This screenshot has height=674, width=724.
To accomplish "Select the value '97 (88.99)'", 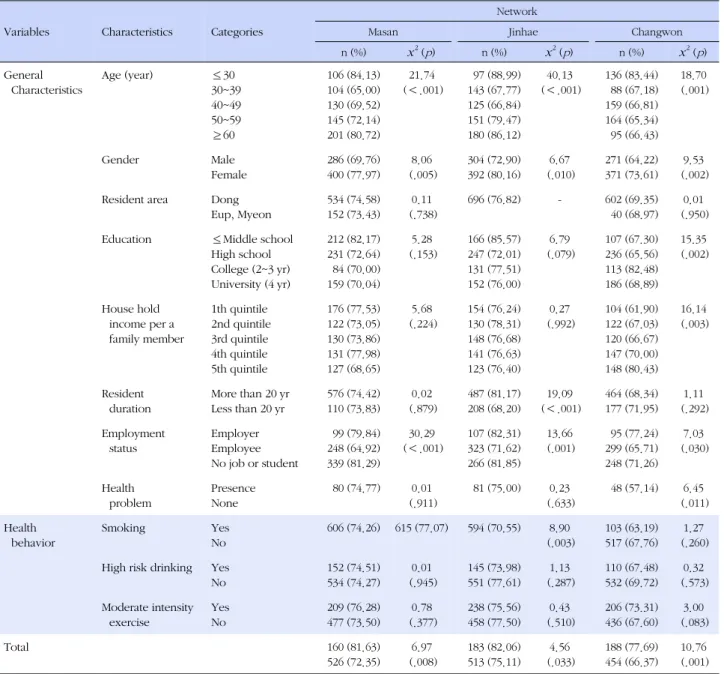I will point(497,75).
